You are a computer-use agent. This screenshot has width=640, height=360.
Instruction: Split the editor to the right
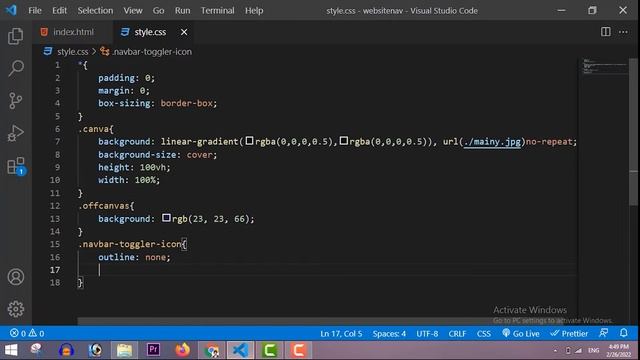[x=606, y=32]
